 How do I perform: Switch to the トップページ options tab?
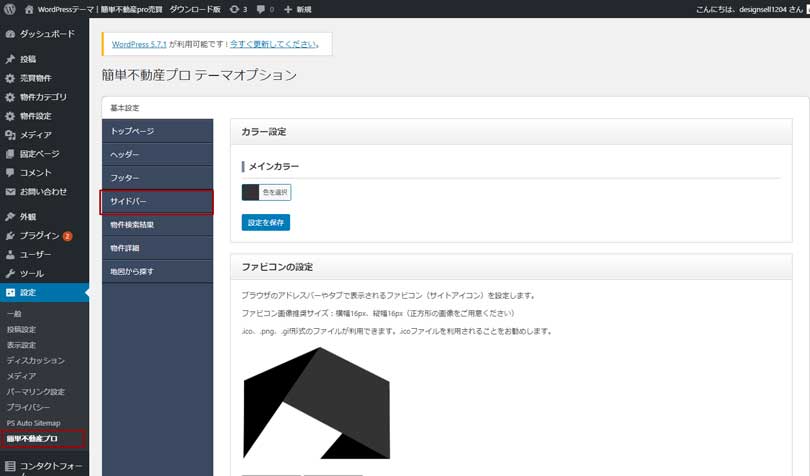157,131
